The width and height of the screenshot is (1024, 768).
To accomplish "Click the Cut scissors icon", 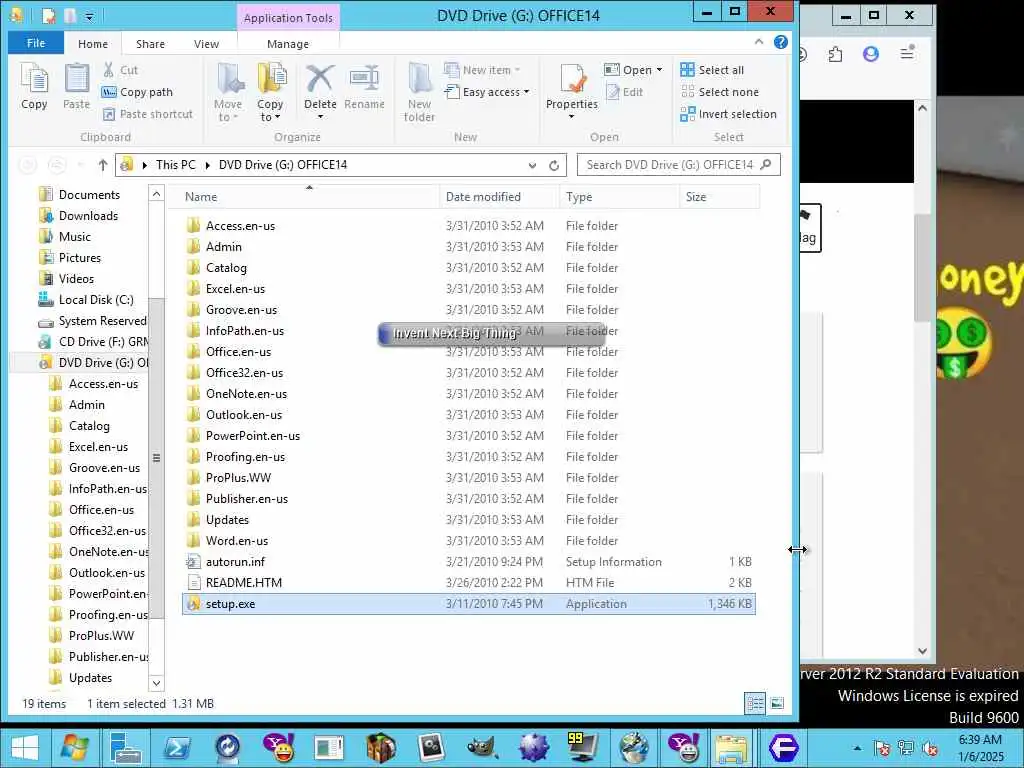I will [x=108, y=70].
